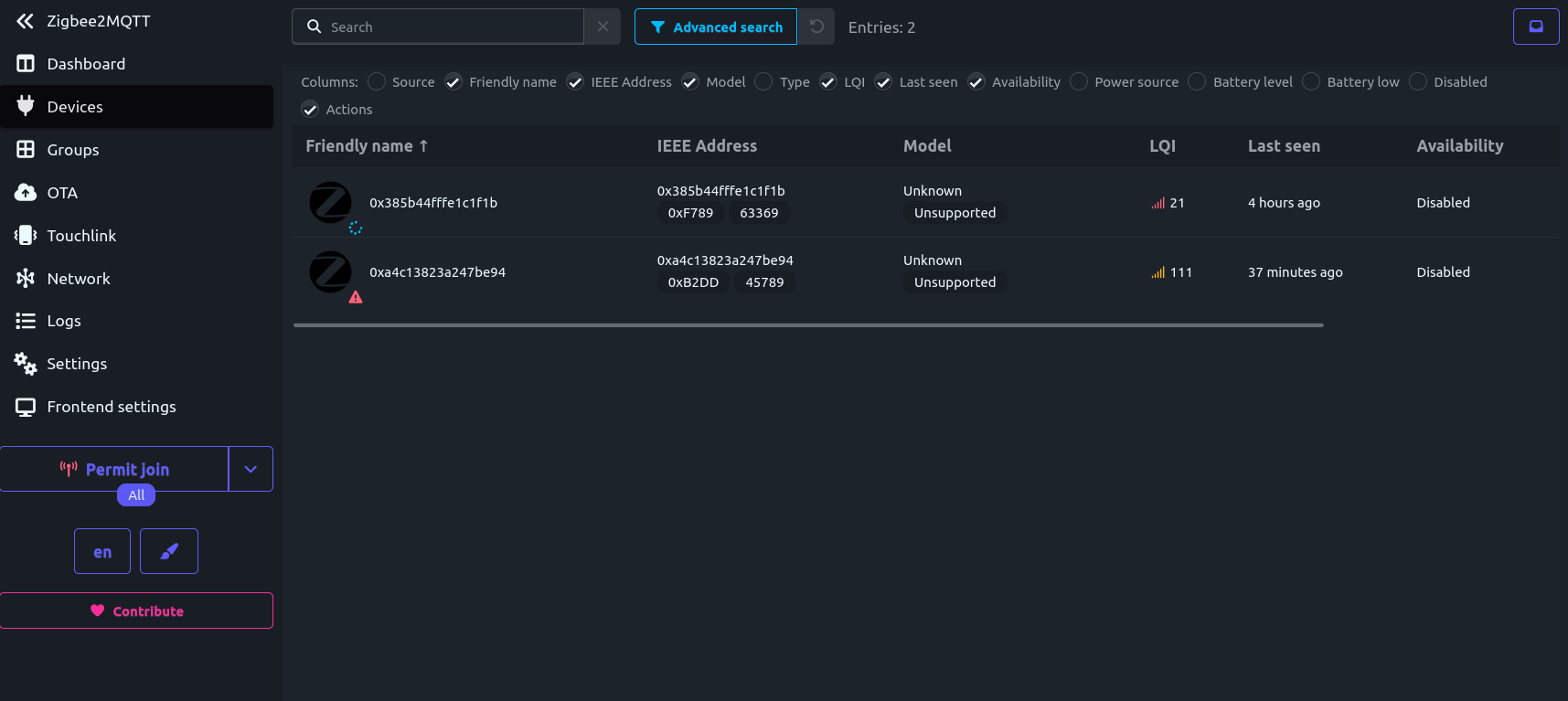
Task: Collapse the sidebar with the double chevron icon
Action: (x=25, y=21)
